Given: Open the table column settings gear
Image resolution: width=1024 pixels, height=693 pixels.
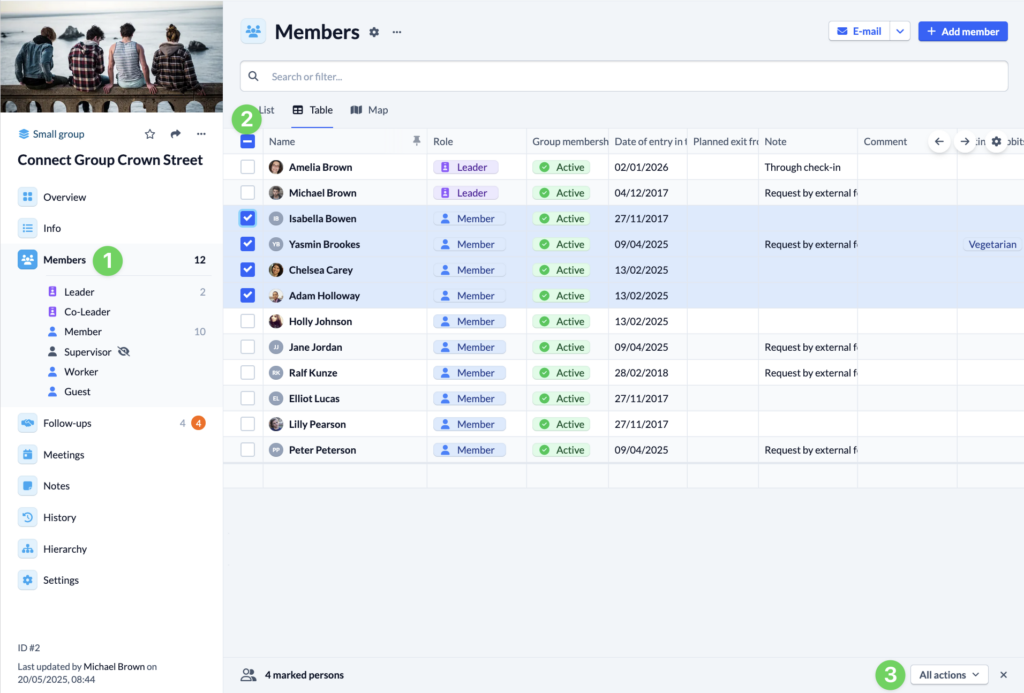Looking at the screenshot, I should (995, 141).
